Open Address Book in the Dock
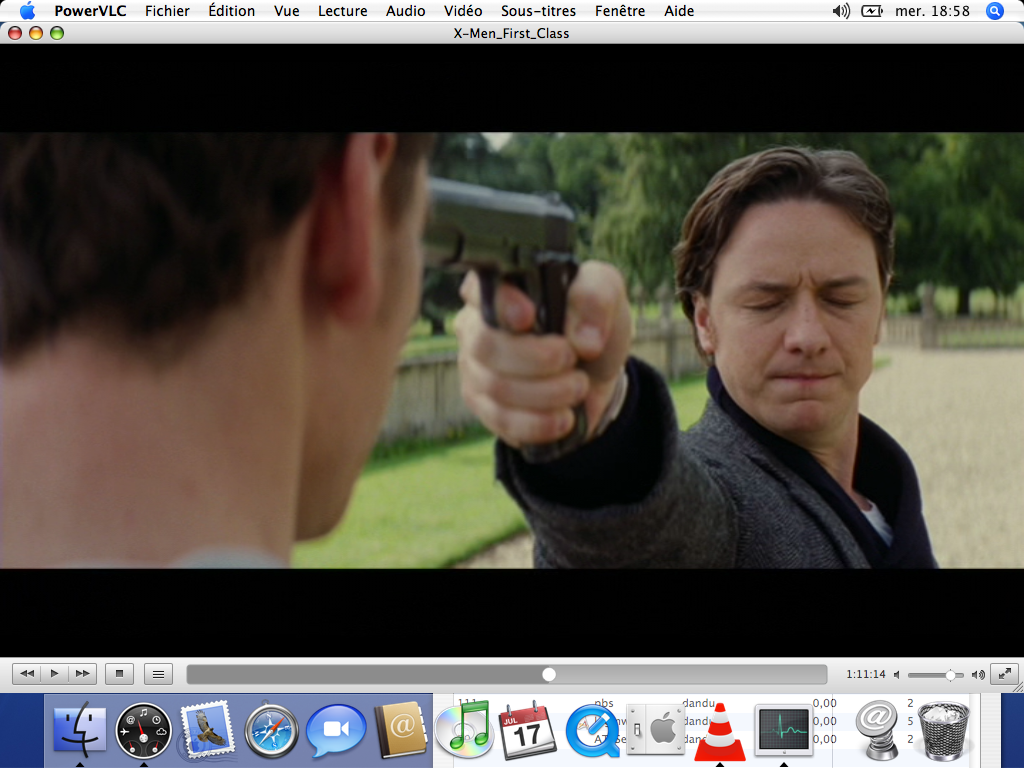 click(x=400, y=729)
